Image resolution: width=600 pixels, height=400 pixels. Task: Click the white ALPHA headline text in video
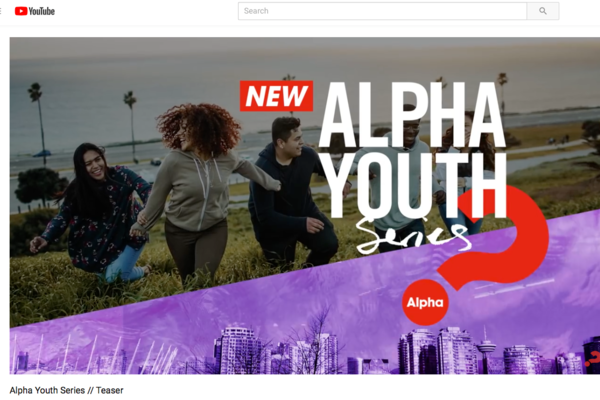[412, 115]
